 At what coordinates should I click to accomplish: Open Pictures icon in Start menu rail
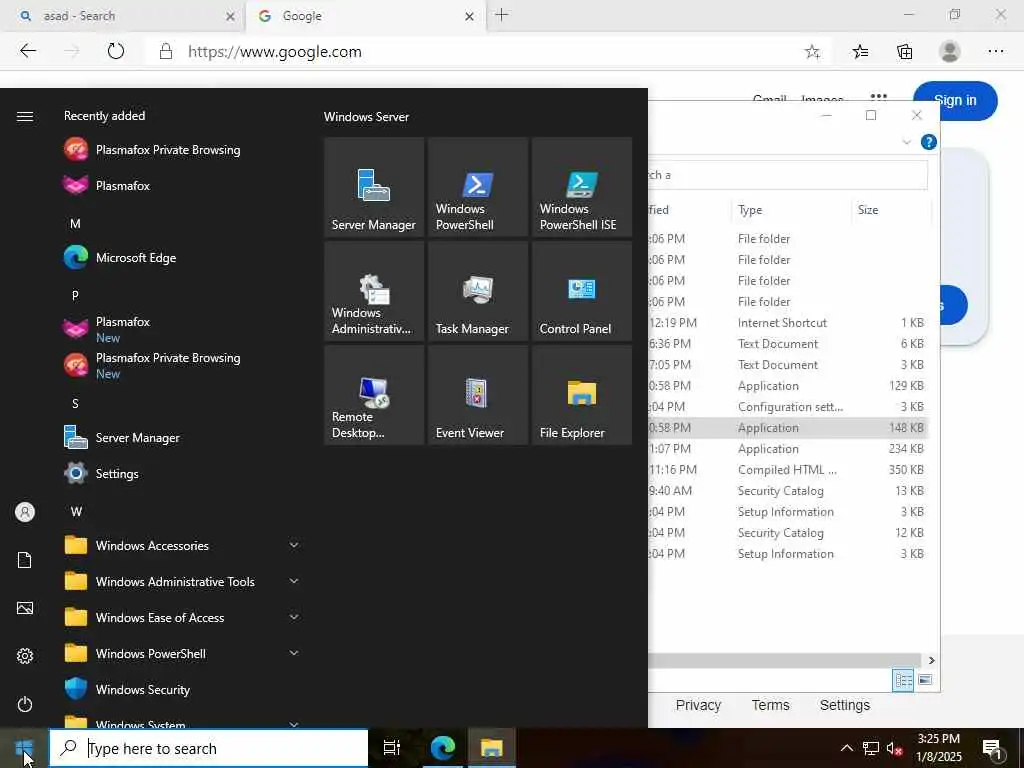[25, 608]
